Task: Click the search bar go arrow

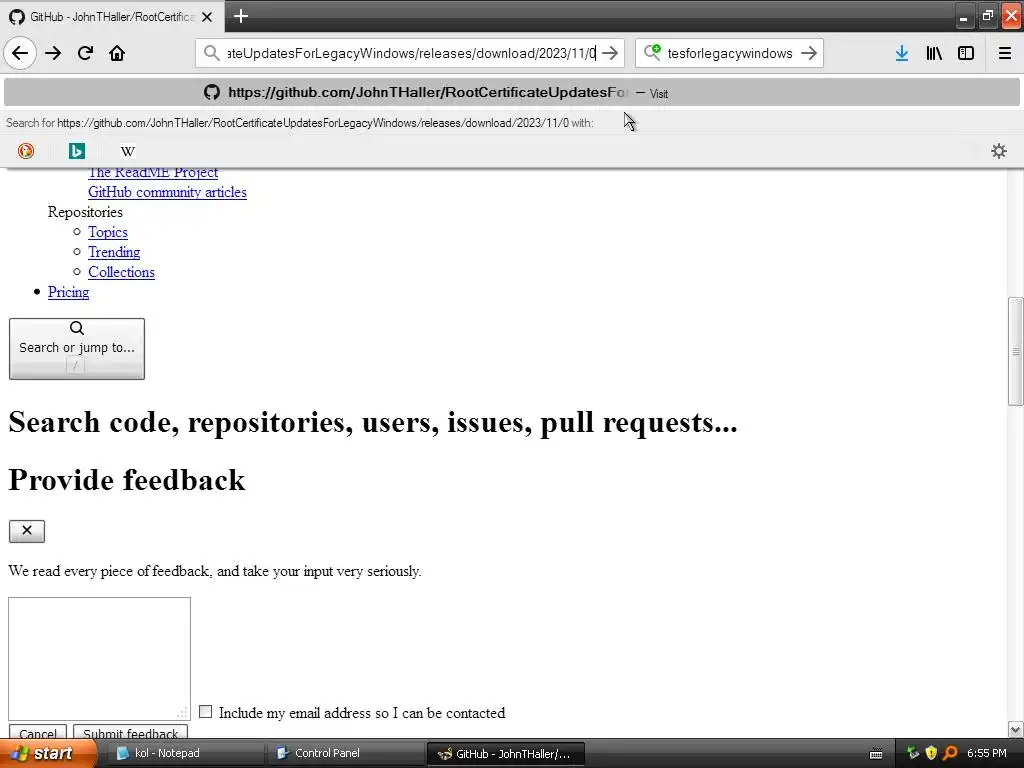Action: click(x=808, y=53)
